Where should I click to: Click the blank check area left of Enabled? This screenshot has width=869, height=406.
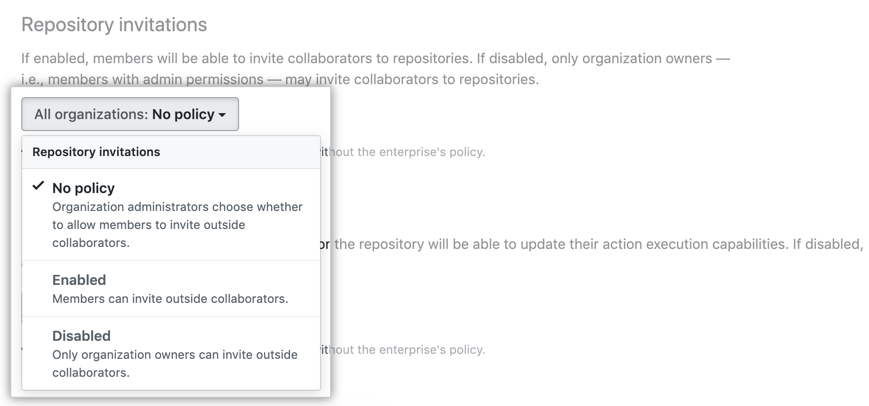tap(38, 280)
